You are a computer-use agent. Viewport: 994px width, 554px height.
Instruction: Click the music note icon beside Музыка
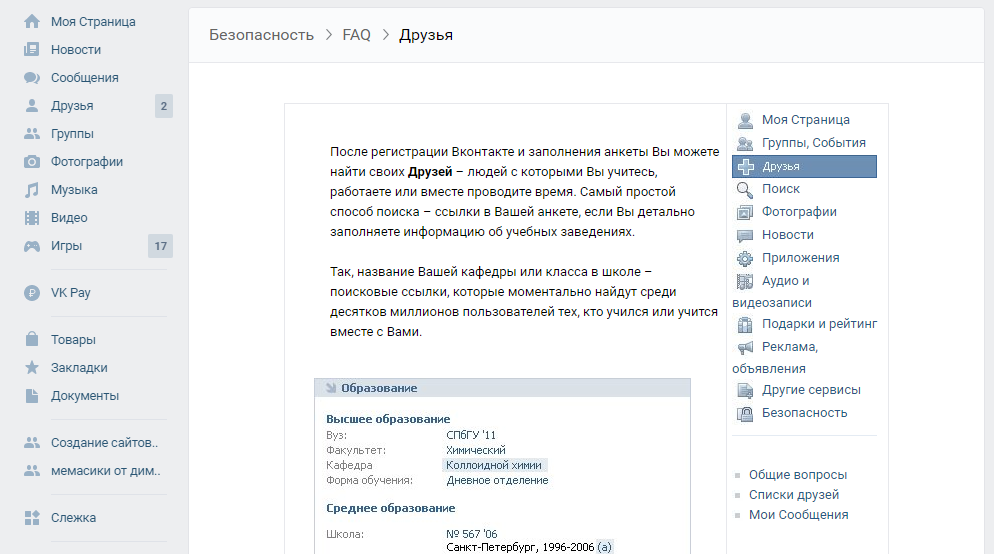32,190
